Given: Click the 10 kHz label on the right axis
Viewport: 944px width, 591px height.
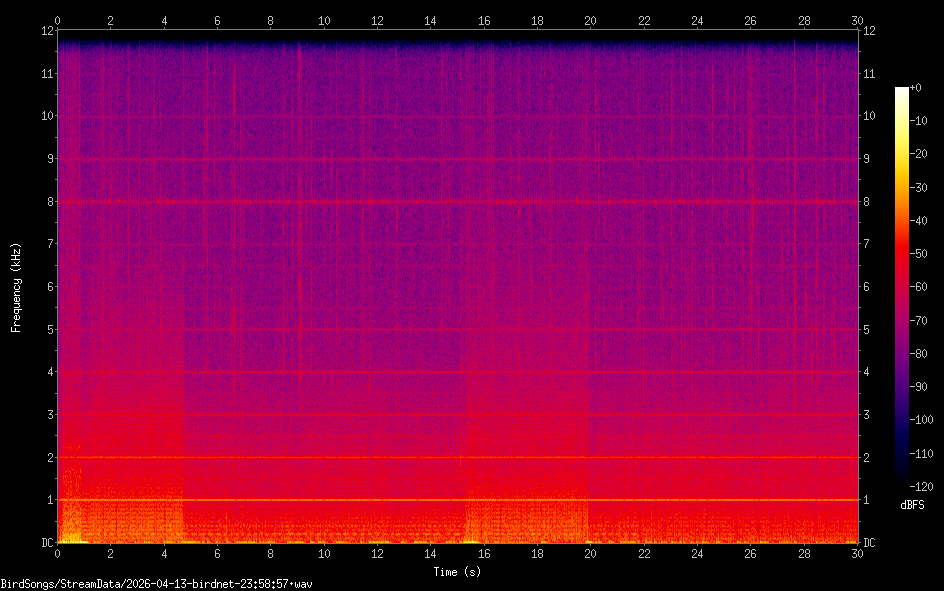Looking at the screenshot, I should [870, 116].
